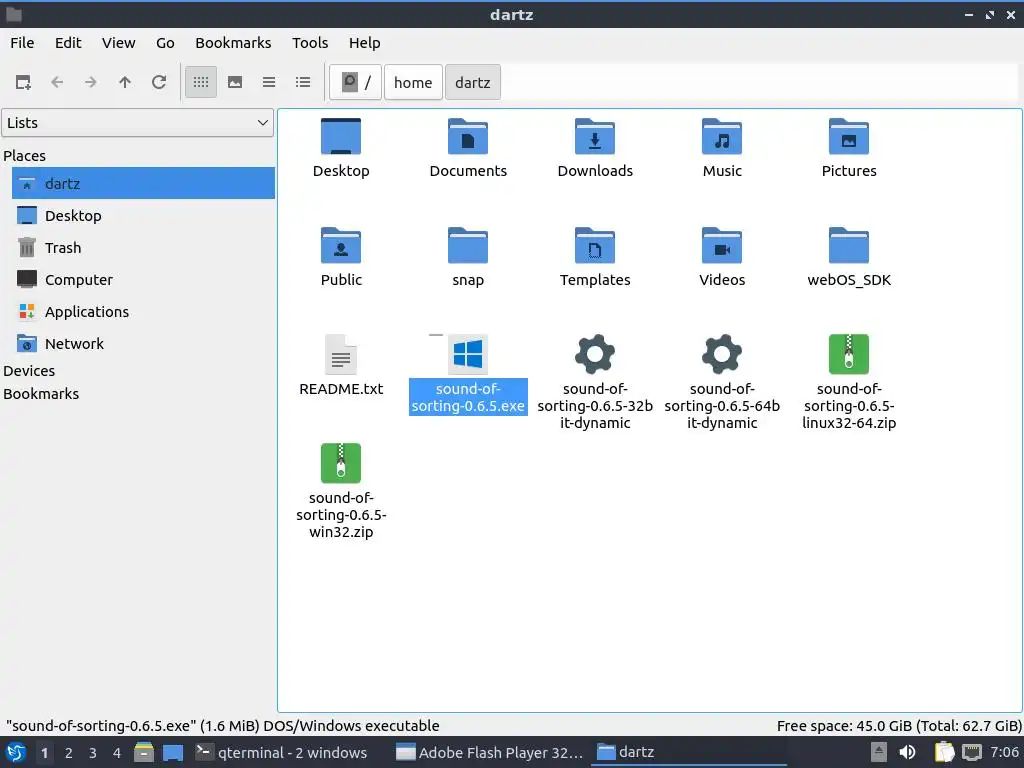Switch to icon view mode
The width and height of the screenshot is (1024, 768).
201,82
